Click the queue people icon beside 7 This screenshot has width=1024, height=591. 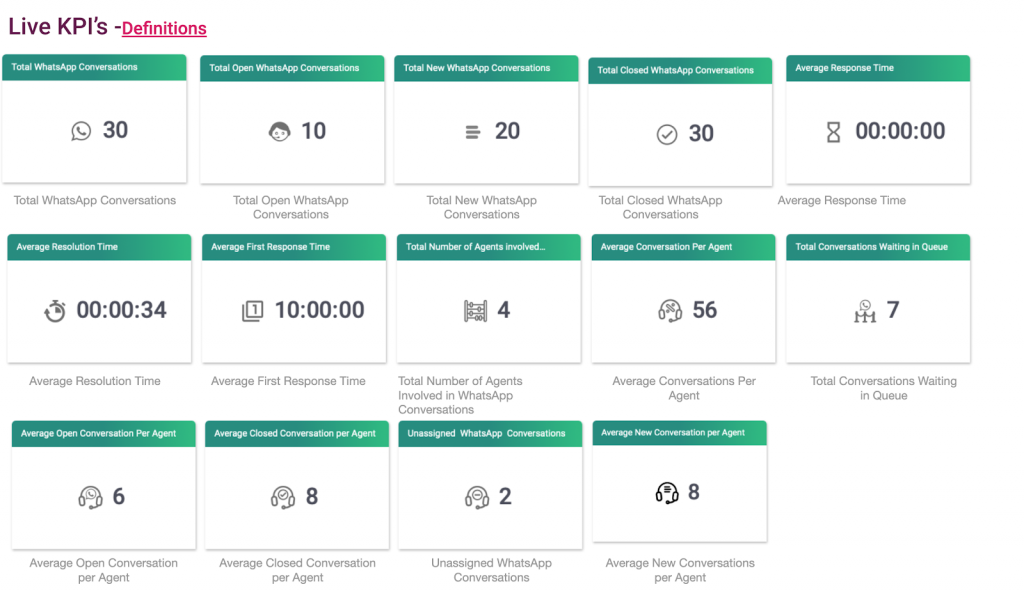pyautogui.click(x=865, y=311)
